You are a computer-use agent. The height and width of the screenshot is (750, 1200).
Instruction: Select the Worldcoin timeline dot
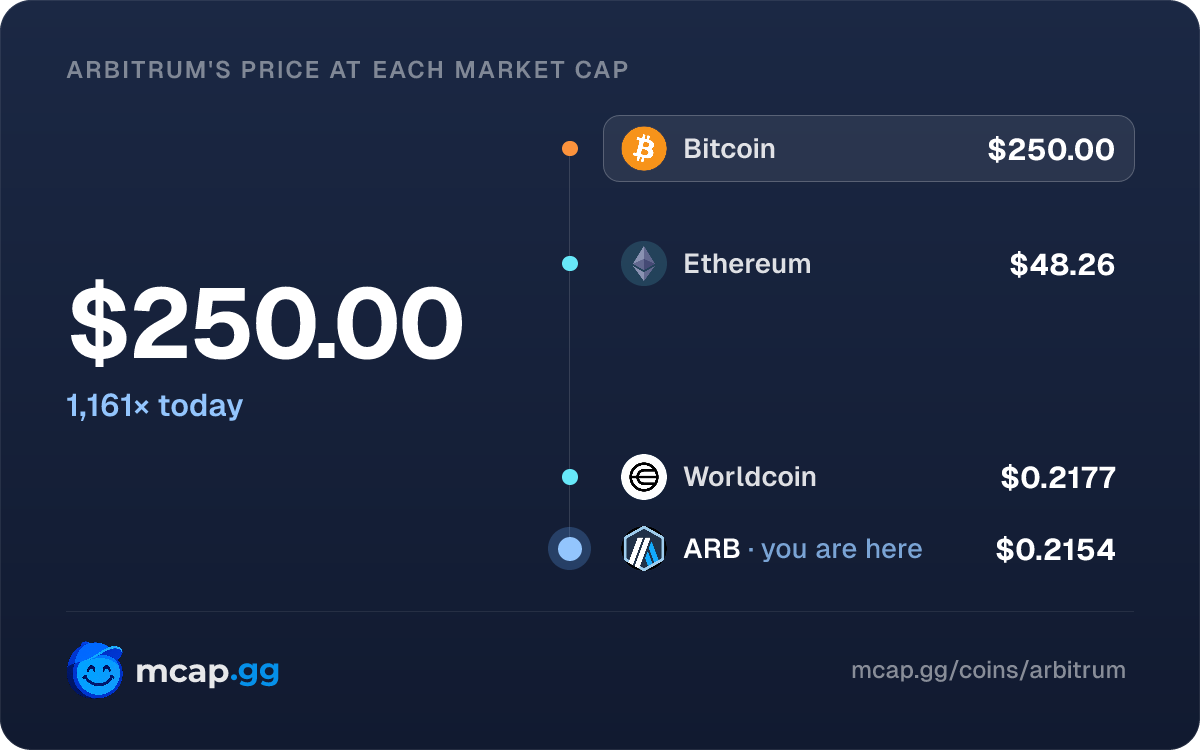point(570,477)
